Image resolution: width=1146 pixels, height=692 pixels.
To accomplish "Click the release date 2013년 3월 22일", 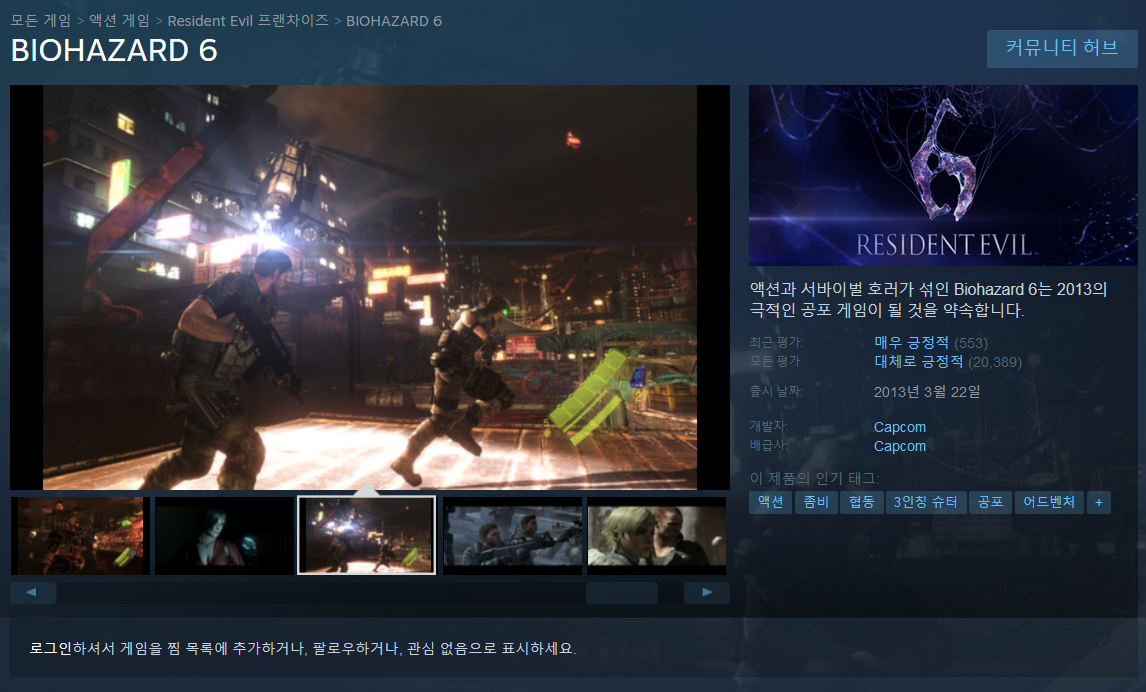I will coord(927,392).
